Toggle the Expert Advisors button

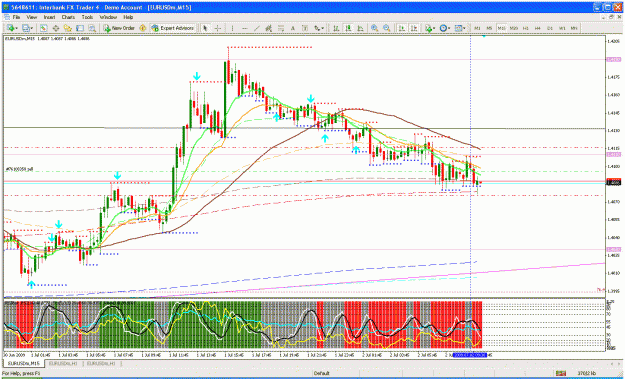172,28
